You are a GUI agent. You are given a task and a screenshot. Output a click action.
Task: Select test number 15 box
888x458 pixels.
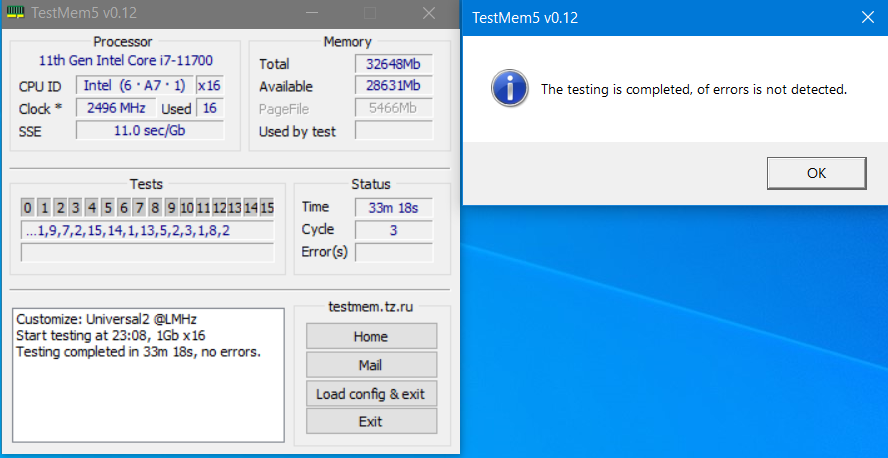tap(267, 208)
